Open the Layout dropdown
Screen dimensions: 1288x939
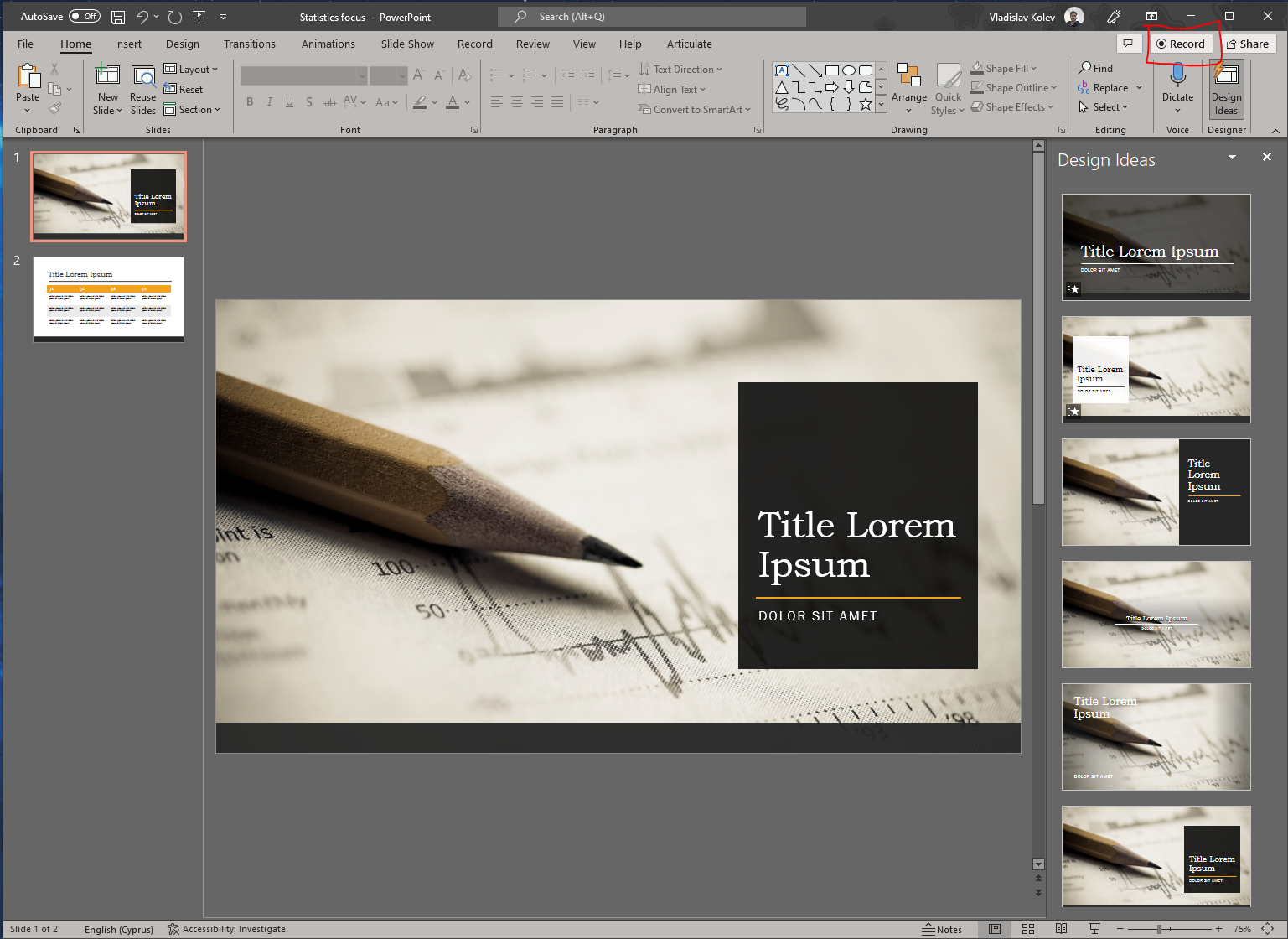192,69
